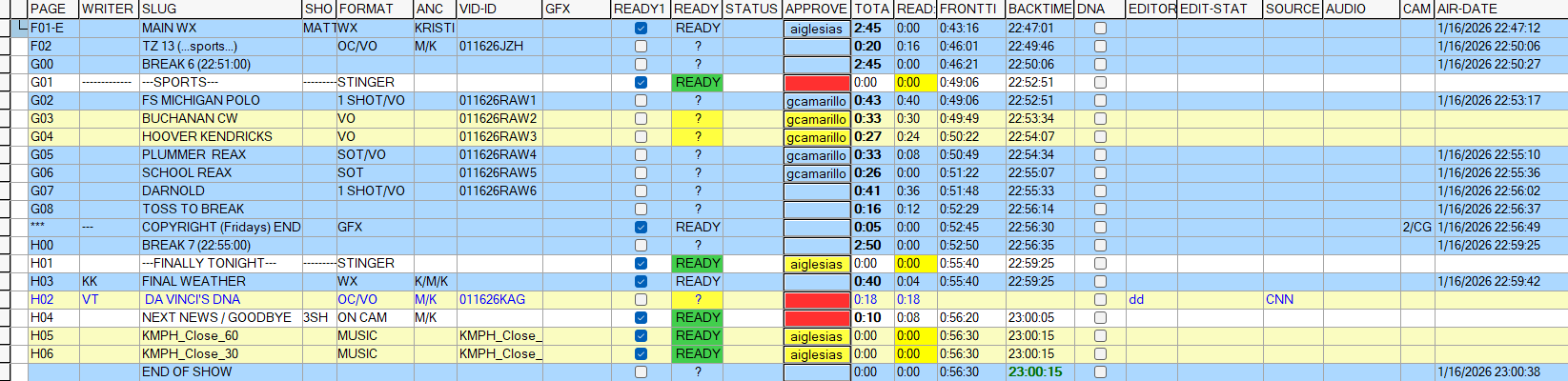This screenshot has width=1568, height=381.
Task: Select the BACKTIME column header
Action: coord(1039,9)
